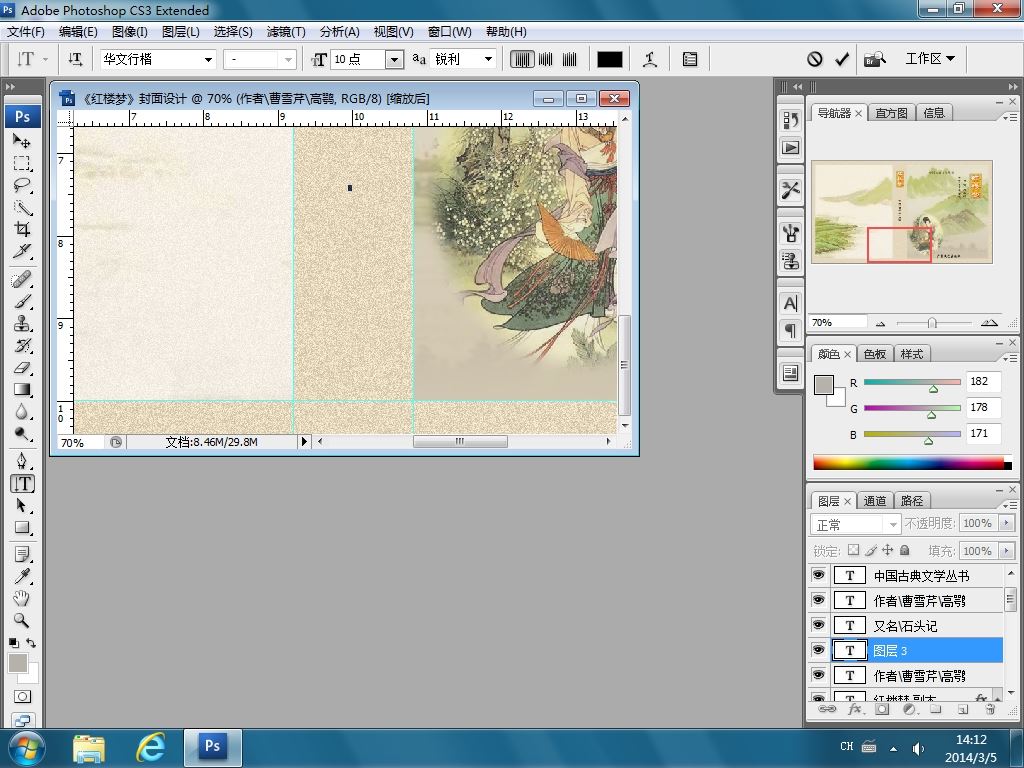Select the Eyedropper tool

pos(22,577)
